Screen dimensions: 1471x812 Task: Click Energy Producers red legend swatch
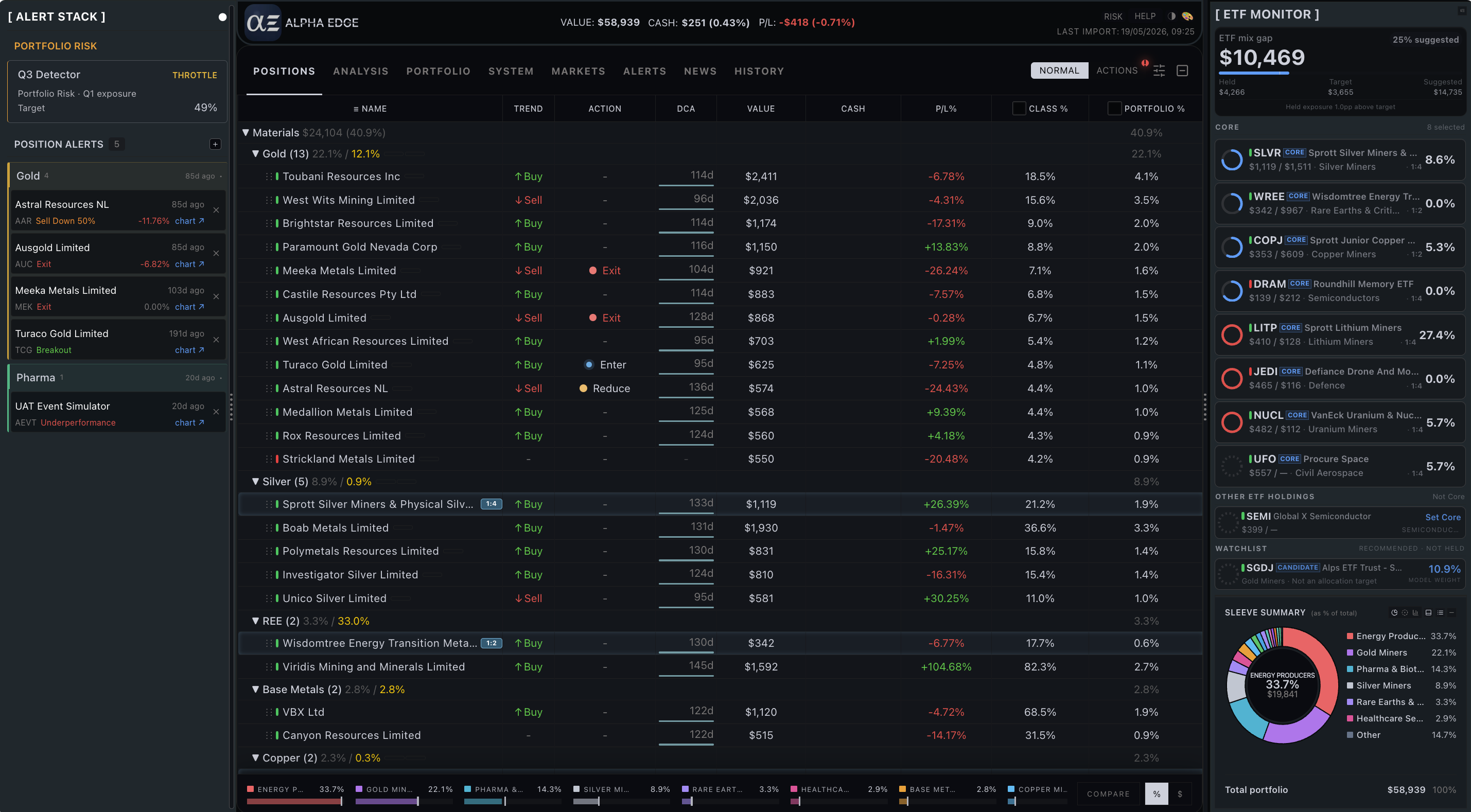pos(1350,636)
